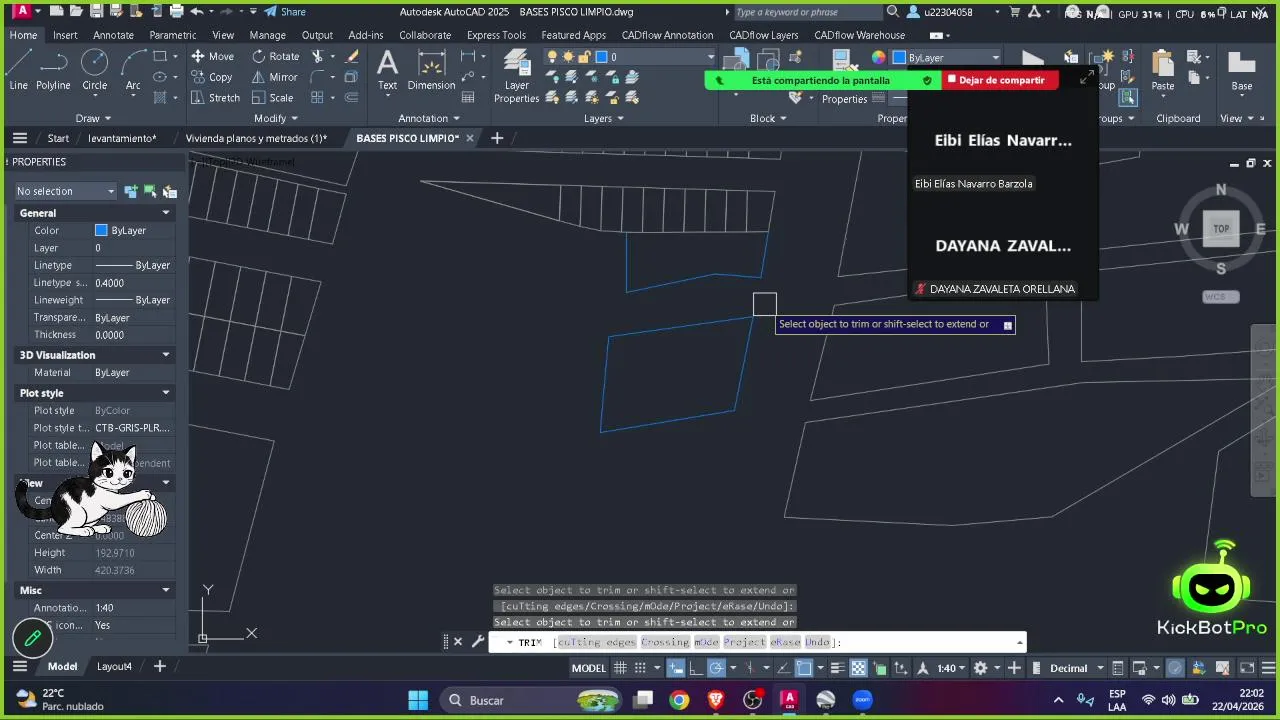This screenshot has height=720, width=1280.
Task: Activate the Move command
Action: [x=212, y=56]
